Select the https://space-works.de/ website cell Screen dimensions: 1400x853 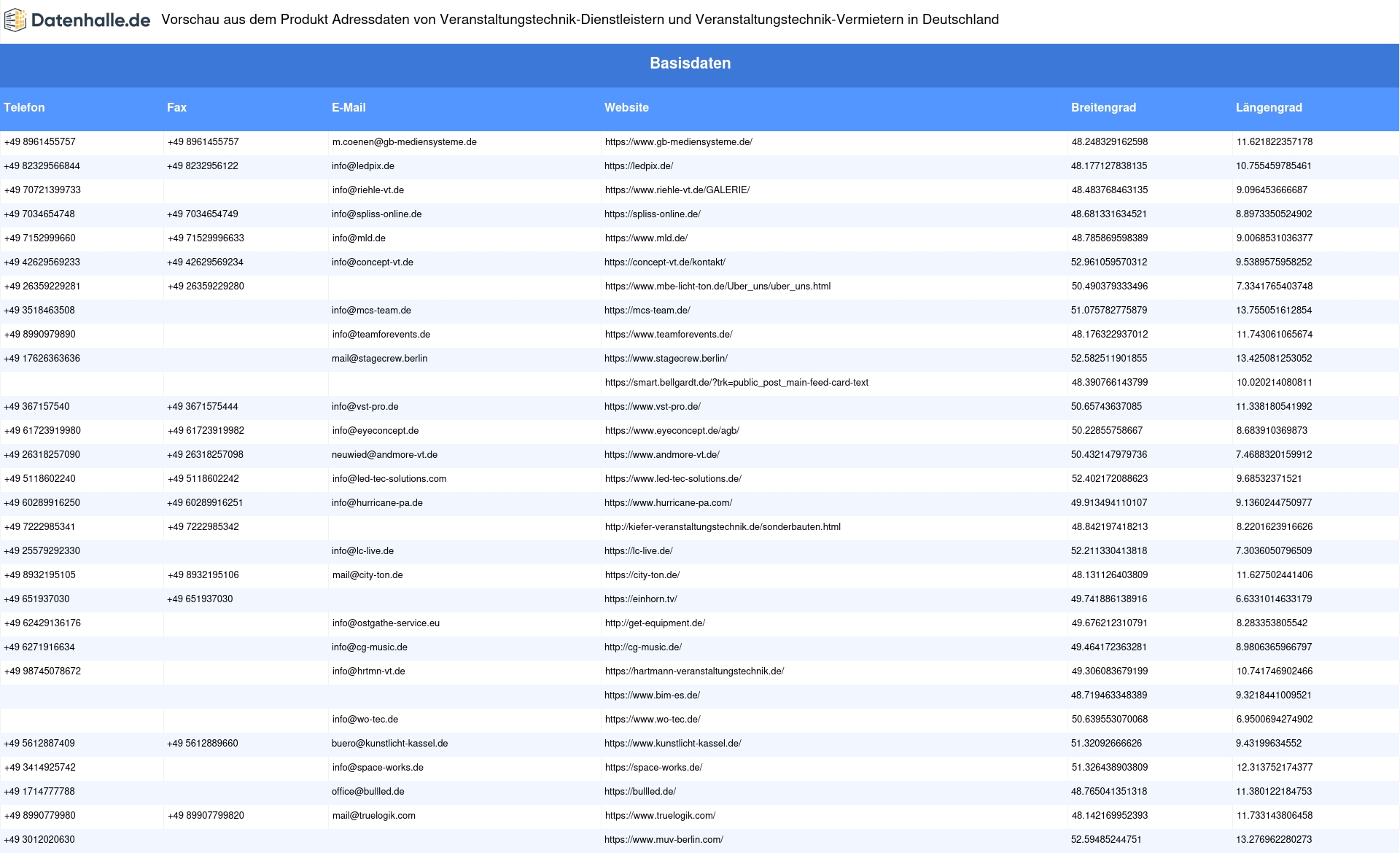[653, 768]
